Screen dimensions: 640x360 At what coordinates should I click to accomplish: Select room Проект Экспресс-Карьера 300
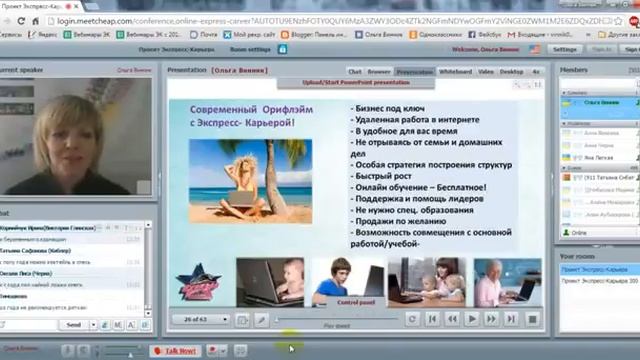click(600, 281)
